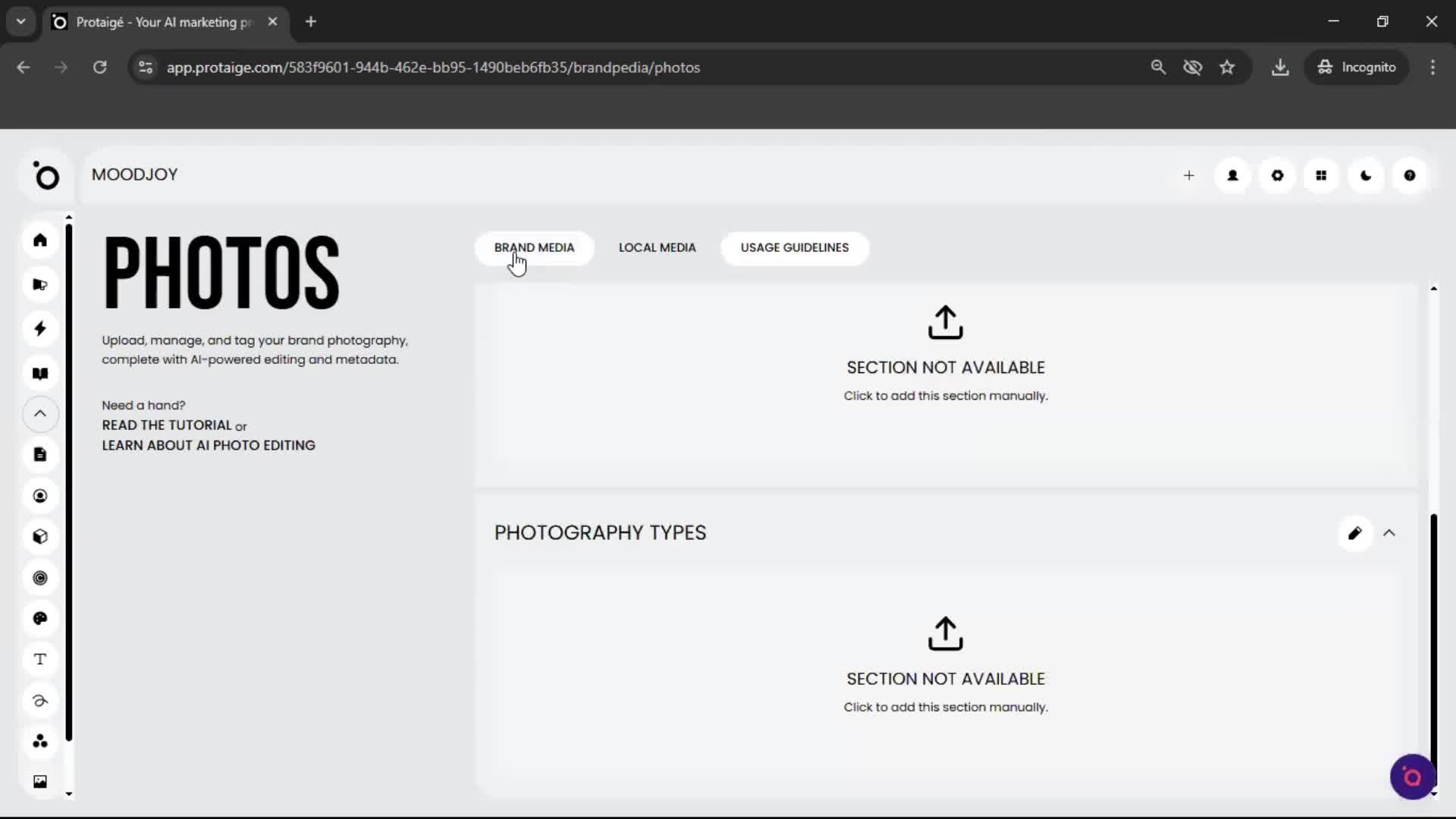Open the help question-mark icon
The width and height of the screenshot is (1456, 819).
point(1410,175)
